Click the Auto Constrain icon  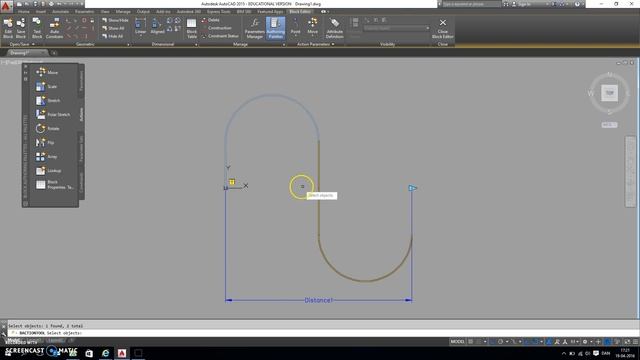54,28
